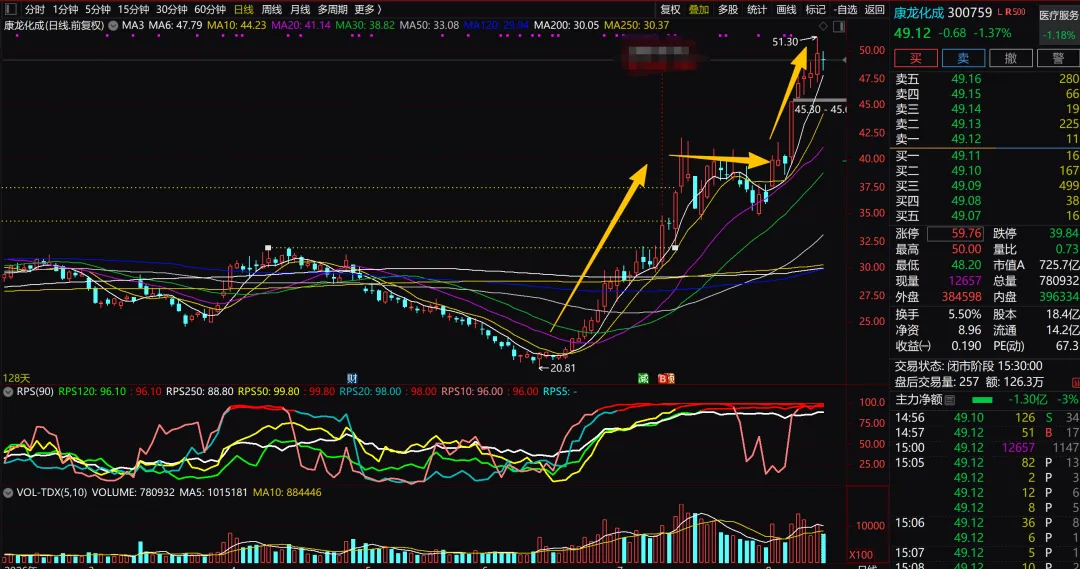Open the 医疗服务 sector box
The height and width of the screenshot is (569, 1080).
pos(1059,25)
